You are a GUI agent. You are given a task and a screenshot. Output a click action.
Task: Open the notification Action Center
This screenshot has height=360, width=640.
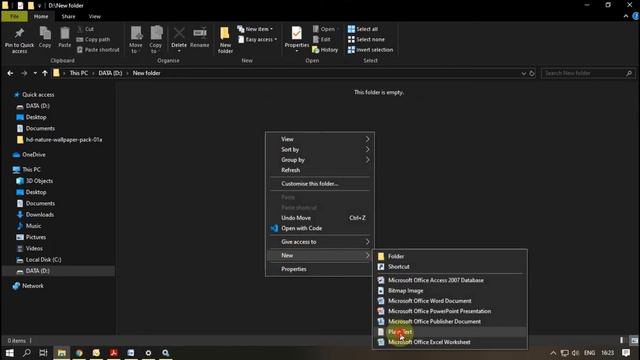[626, 353]
